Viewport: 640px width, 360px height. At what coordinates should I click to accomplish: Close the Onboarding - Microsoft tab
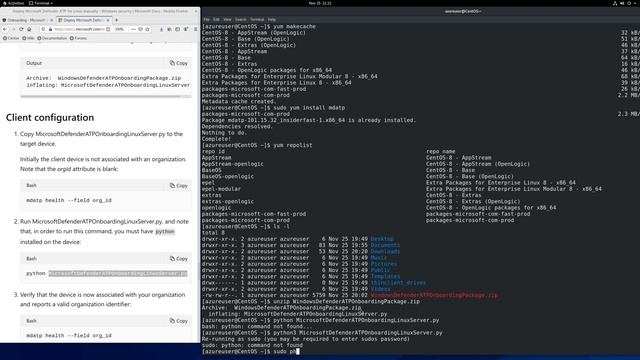coord(51,20)
